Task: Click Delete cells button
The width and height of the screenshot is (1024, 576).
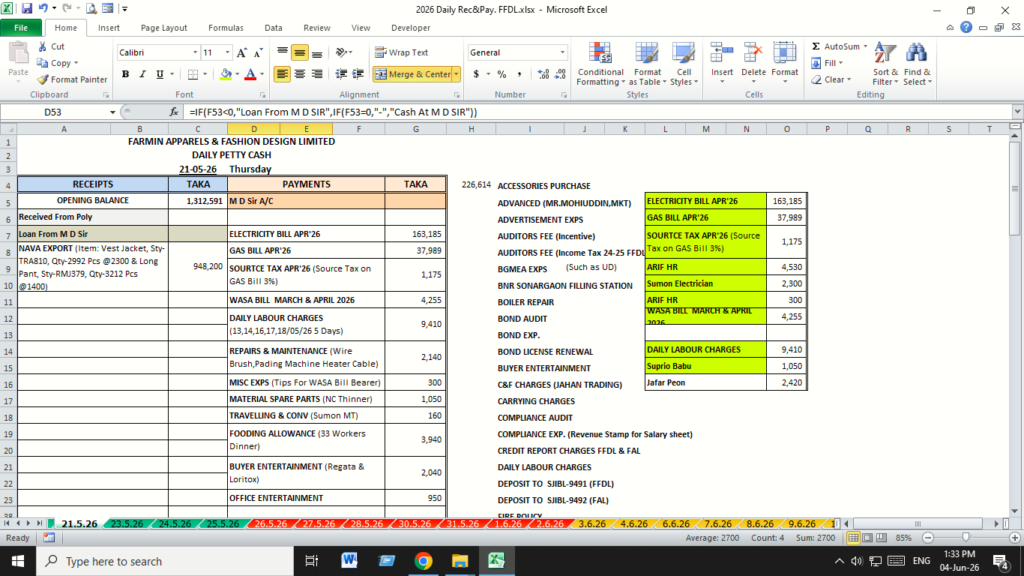Action: pos(753,63)
